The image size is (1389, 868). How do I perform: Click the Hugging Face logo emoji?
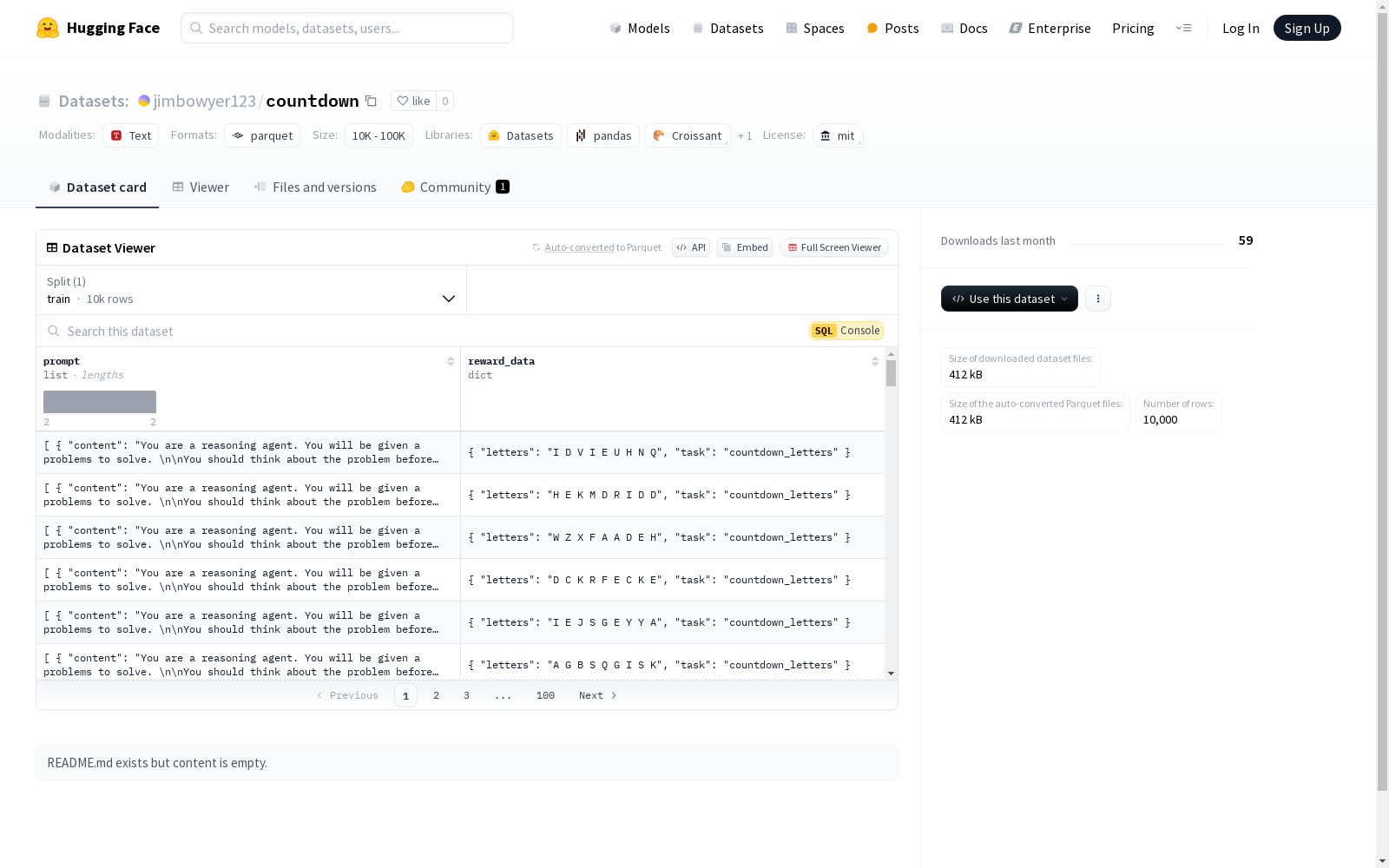(x=48, y=28)
